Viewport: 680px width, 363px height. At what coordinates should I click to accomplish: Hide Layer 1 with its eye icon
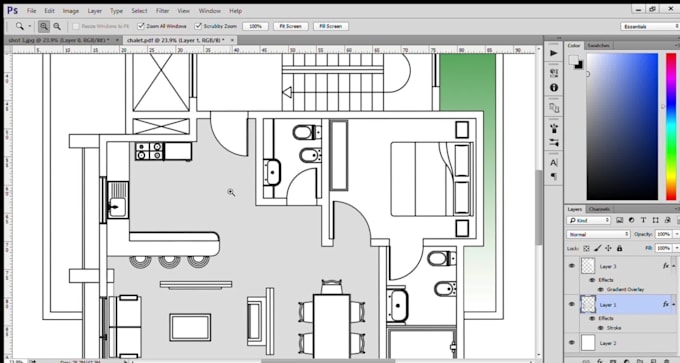coord(572,304)
